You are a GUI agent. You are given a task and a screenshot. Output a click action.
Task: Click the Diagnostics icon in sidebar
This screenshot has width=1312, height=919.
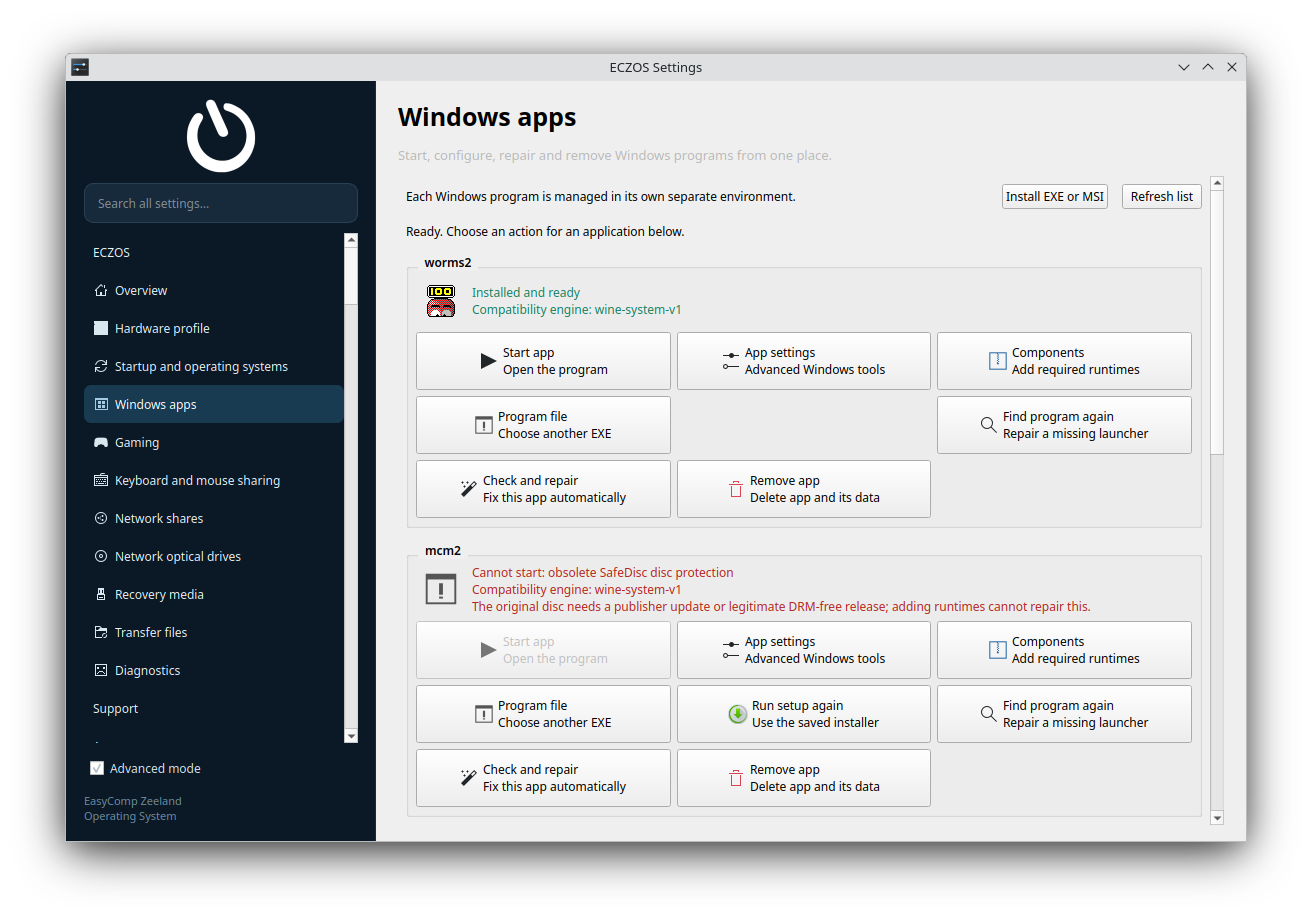coord(100,671)
